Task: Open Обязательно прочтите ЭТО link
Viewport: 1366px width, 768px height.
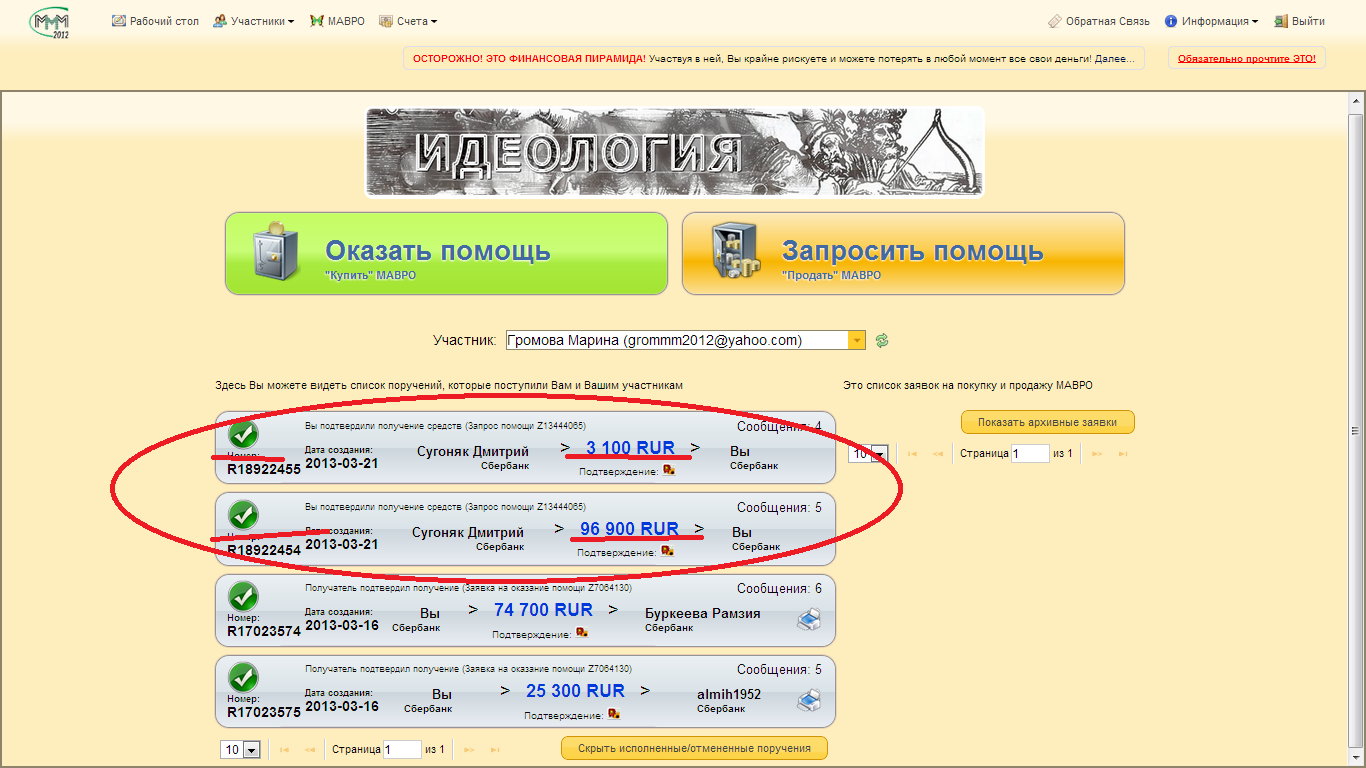Action: pos(1247,59)
